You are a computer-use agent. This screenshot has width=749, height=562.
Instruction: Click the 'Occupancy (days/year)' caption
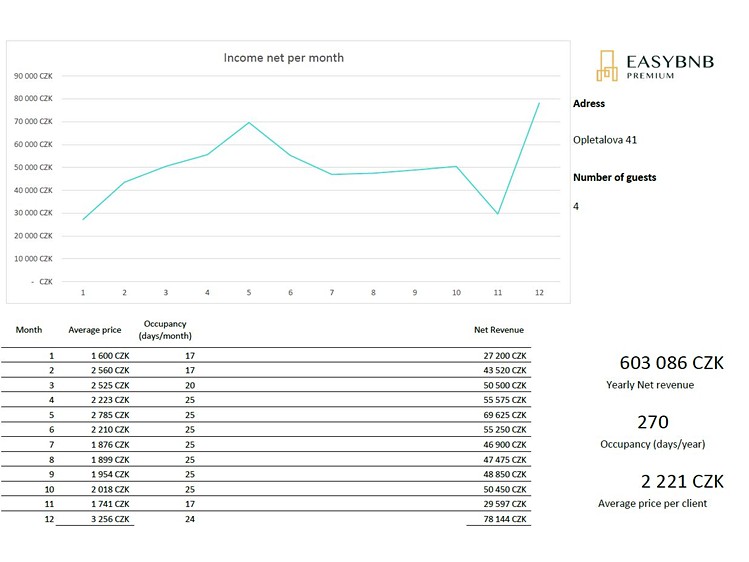[x=653, y=444]
